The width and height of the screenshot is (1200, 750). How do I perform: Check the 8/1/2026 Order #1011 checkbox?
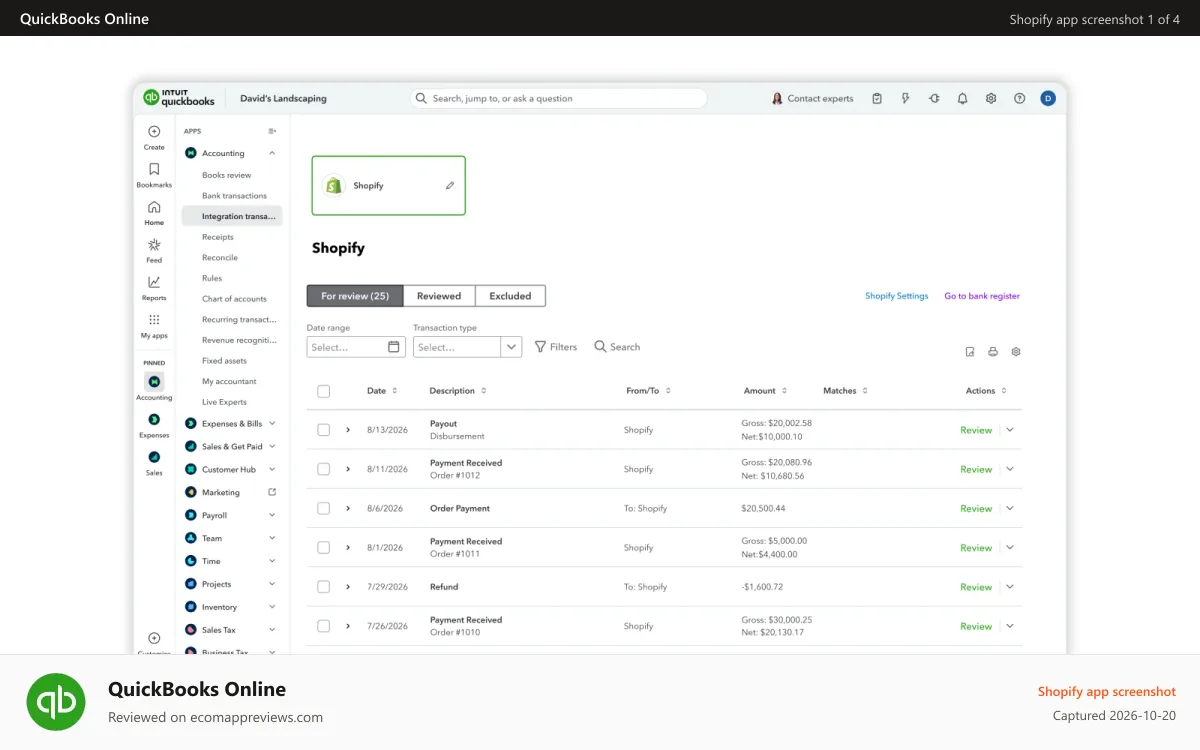(323, 547)
